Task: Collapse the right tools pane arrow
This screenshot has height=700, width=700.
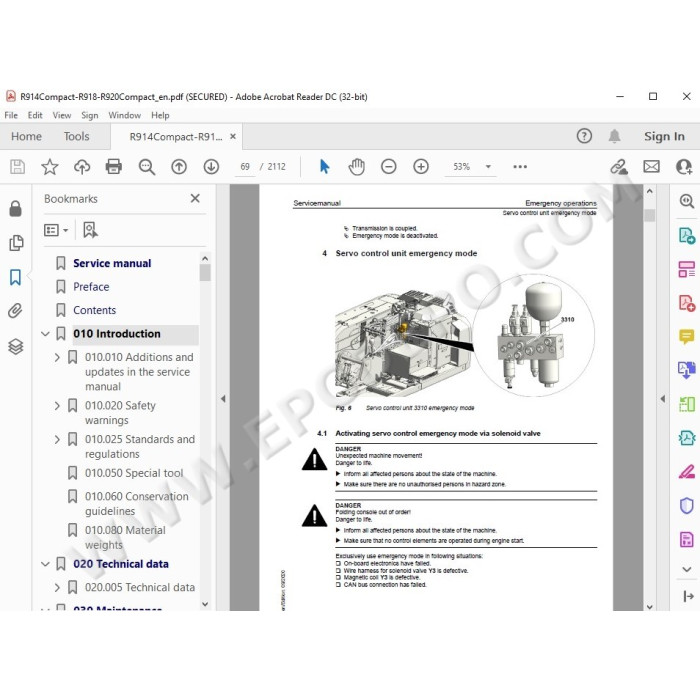Action: coord(663,399)
